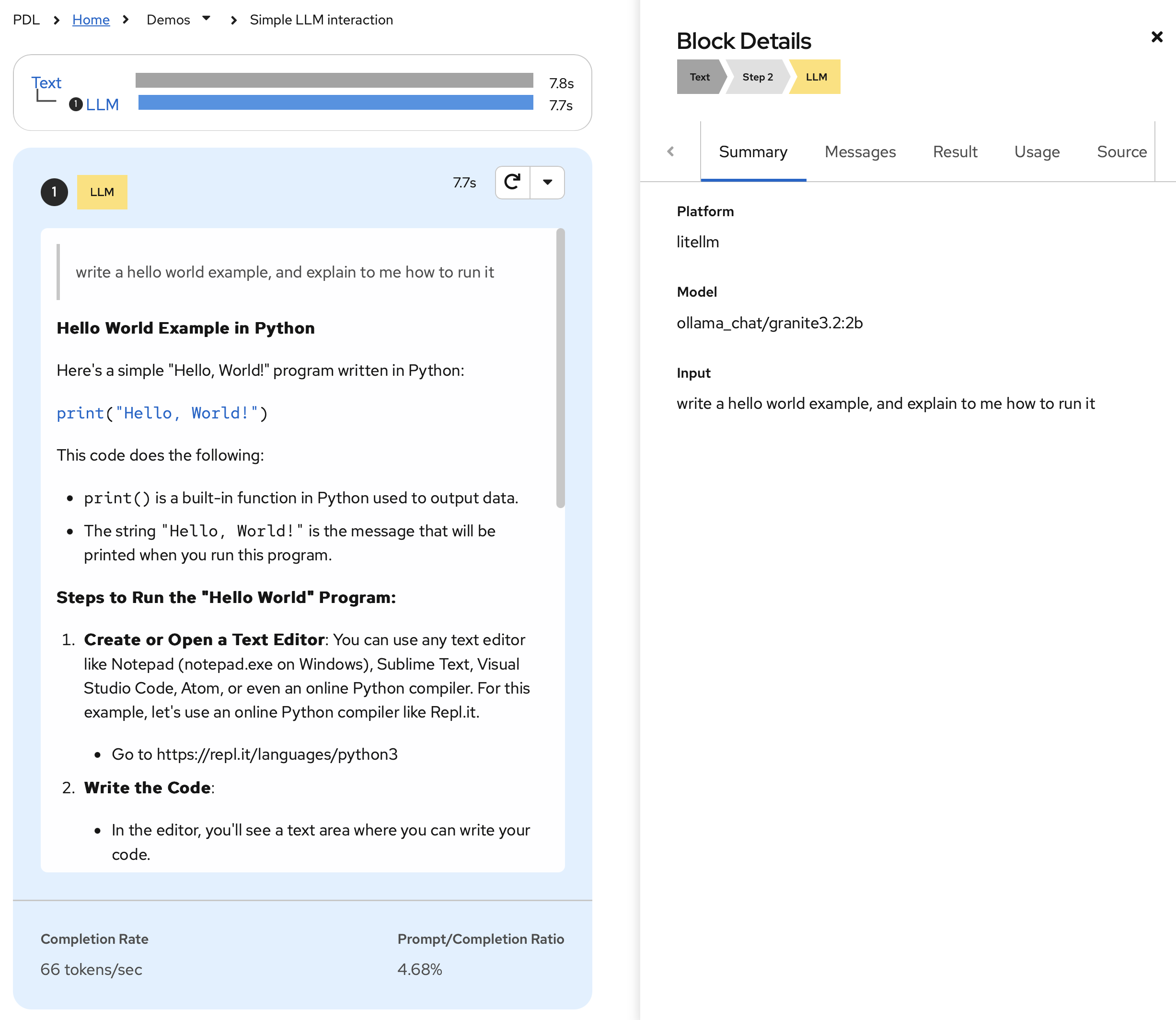The image size is (1176, 1020).
Task: Click the Text breadcrumb chip in Block Details
Action: 699,77
